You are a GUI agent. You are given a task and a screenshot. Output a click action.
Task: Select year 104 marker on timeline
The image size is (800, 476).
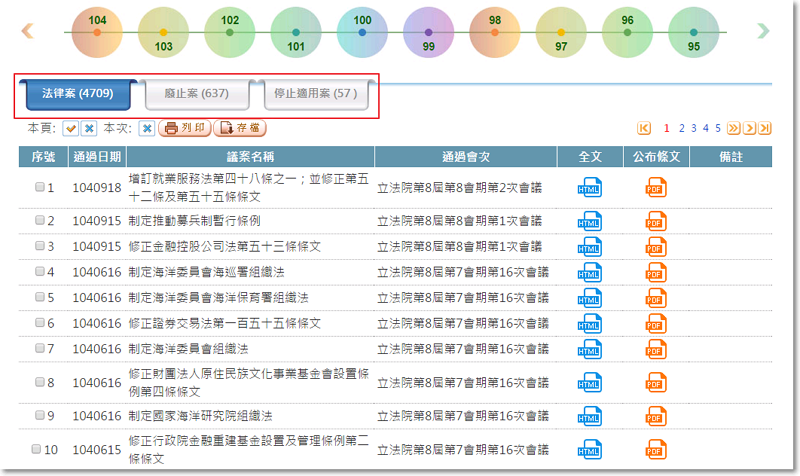pyautogui.click(x=97, y=32)
